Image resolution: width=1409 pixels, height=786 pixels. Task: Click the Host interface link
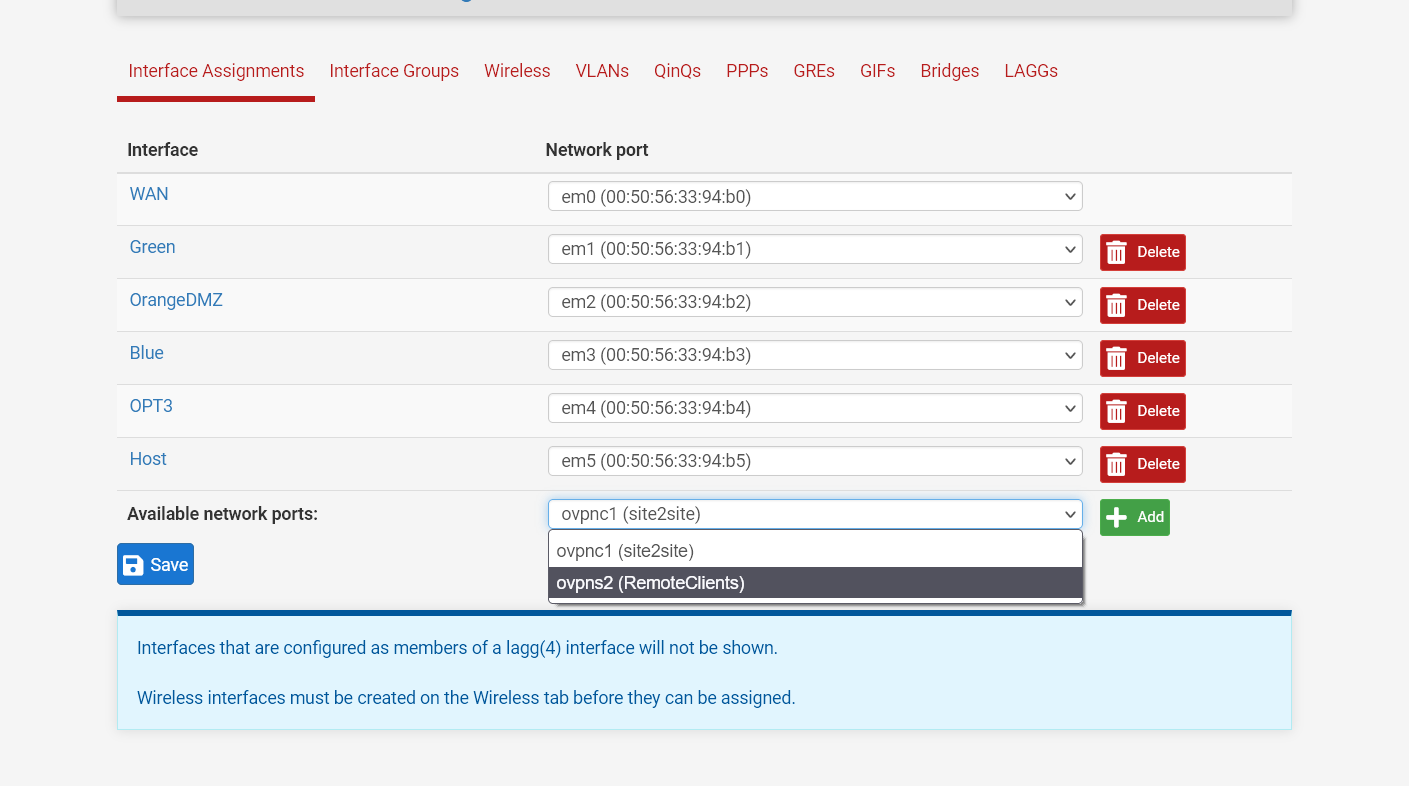[x=148, y=459]
